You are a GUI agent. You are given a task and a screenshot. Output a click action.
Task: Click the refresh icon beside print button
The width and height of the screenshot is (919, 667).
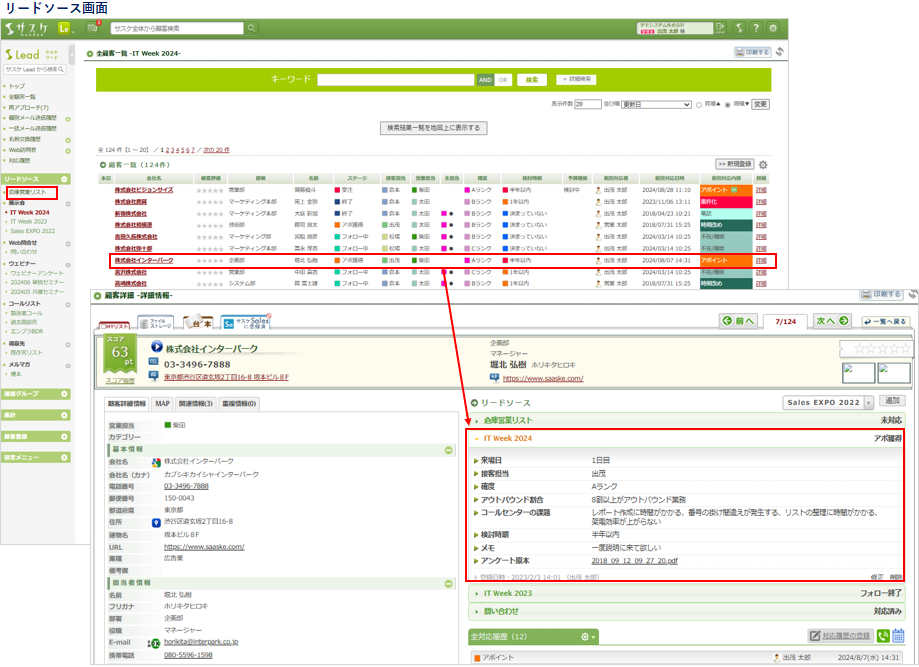point(780,52)
